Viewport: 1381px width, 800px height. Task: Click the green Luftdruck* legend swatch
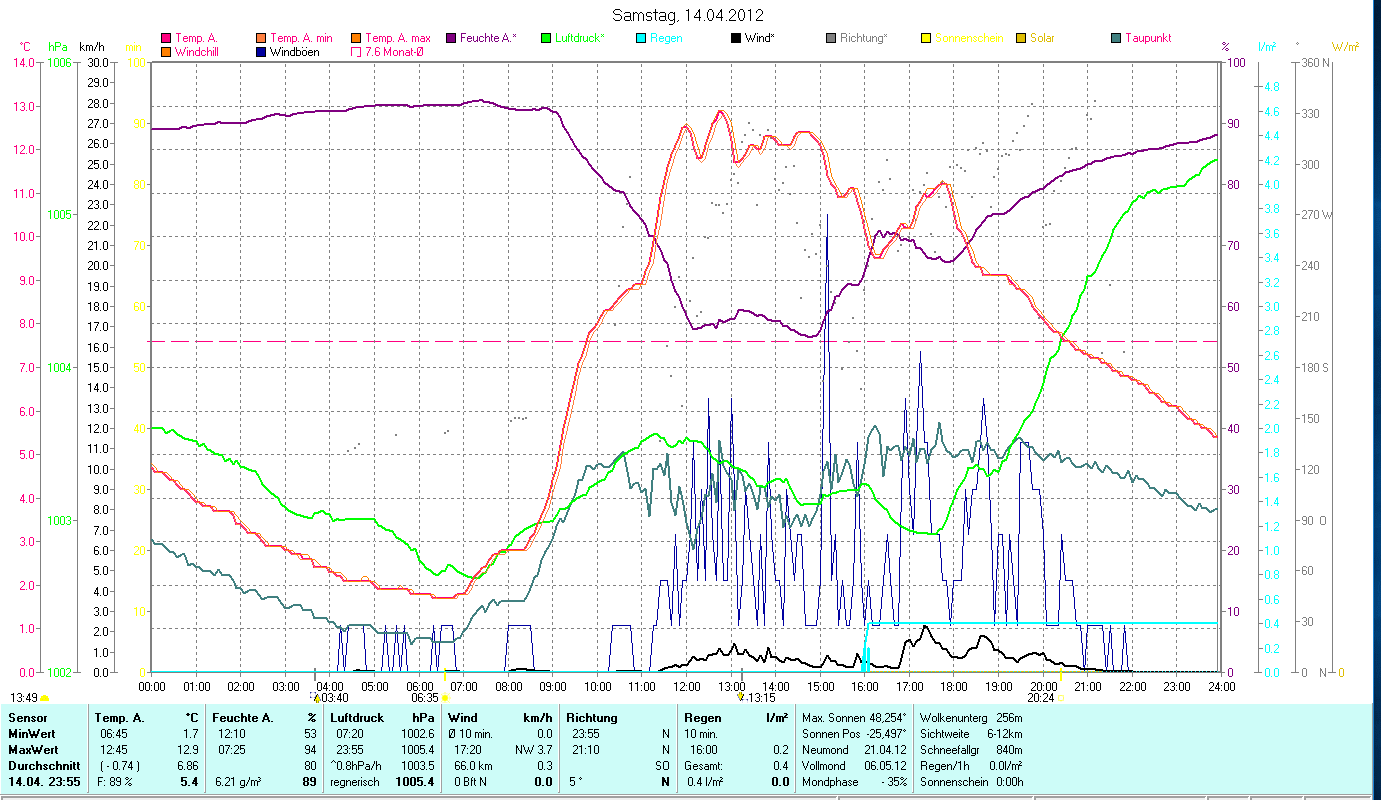546,38
